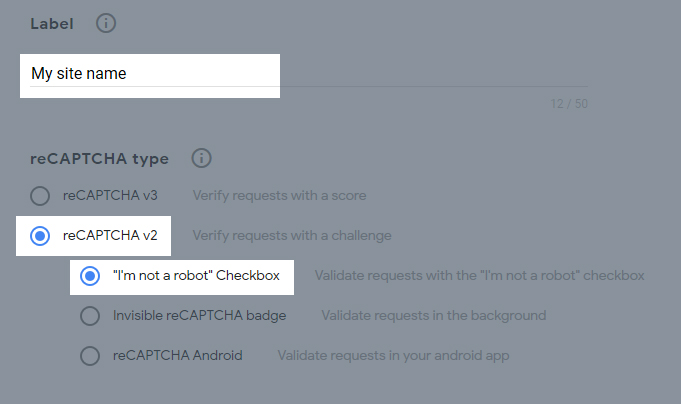The image size is (681, 404).
Task: Click the "I'm not a robot" Checkbox label
Action: (196, 275)
